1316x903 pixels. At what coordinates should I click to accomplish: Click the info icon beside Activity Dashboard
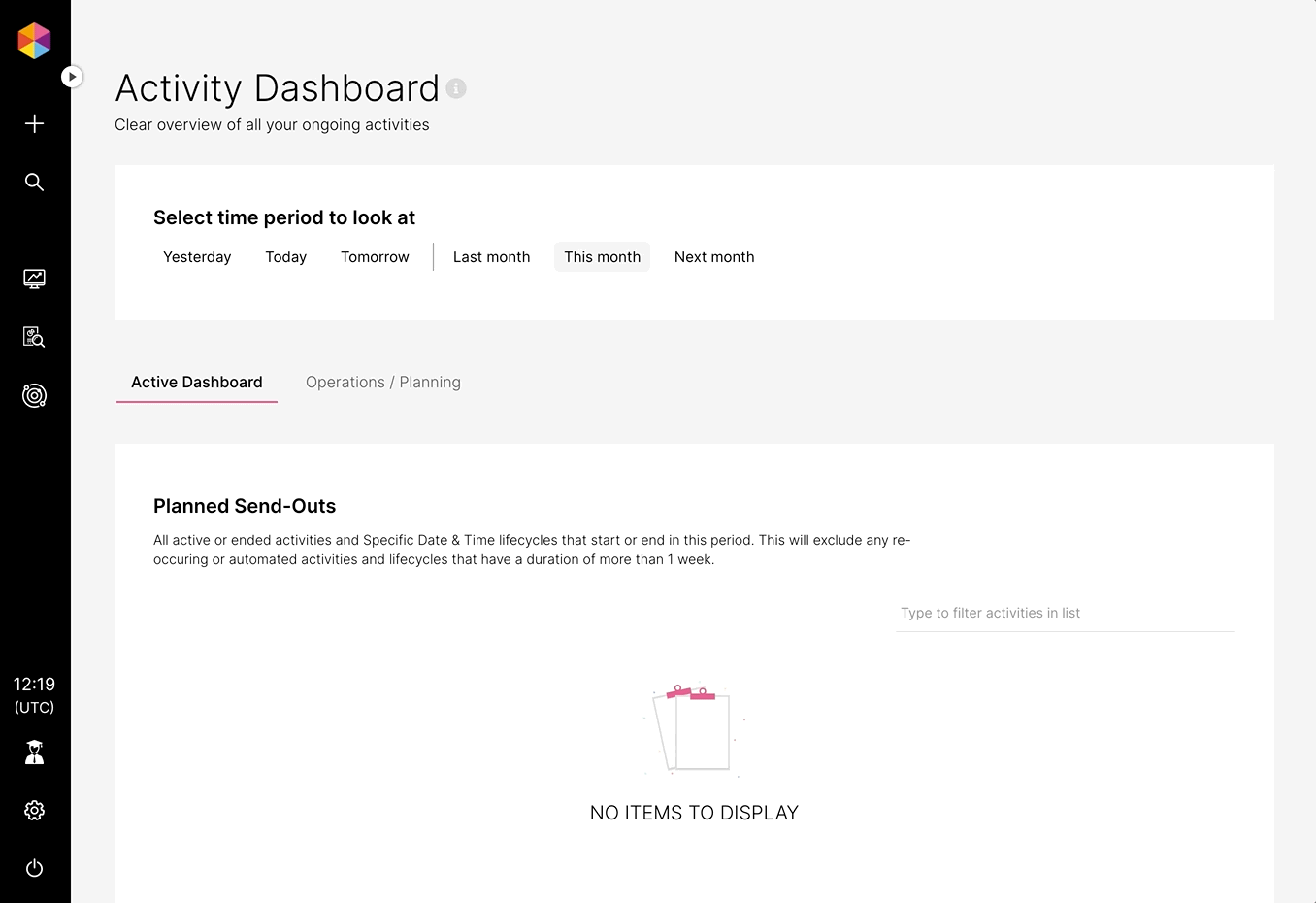[456, 88]
